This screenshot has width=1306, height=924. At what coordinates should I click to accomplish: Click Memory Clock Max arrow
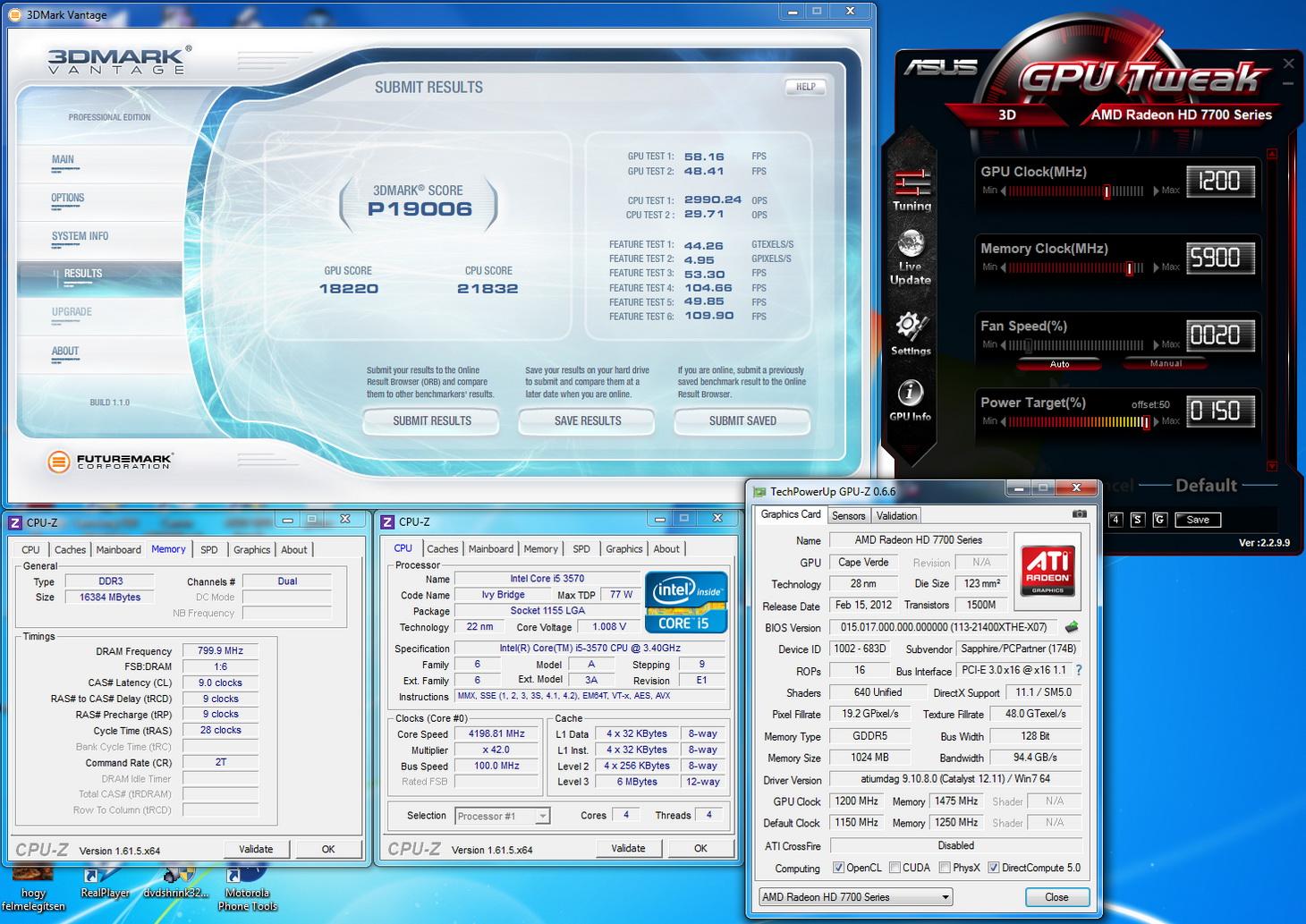[x=1155, y=267]
